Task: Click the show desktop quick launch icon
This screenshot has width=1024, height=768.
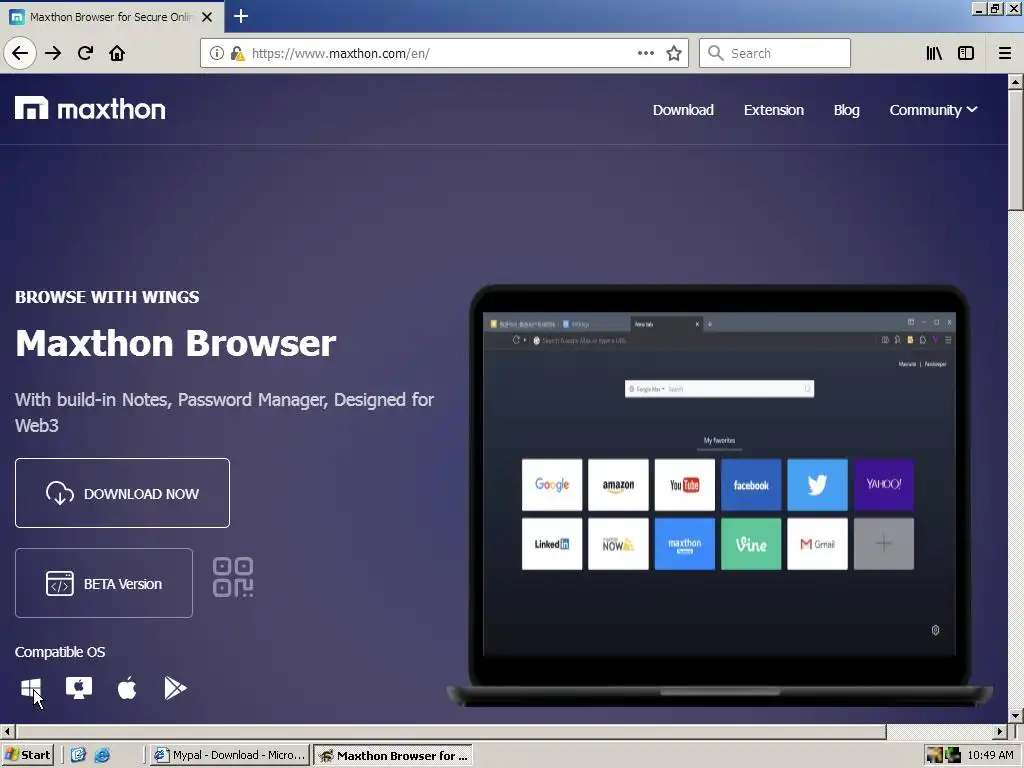Action: [78, 755]
